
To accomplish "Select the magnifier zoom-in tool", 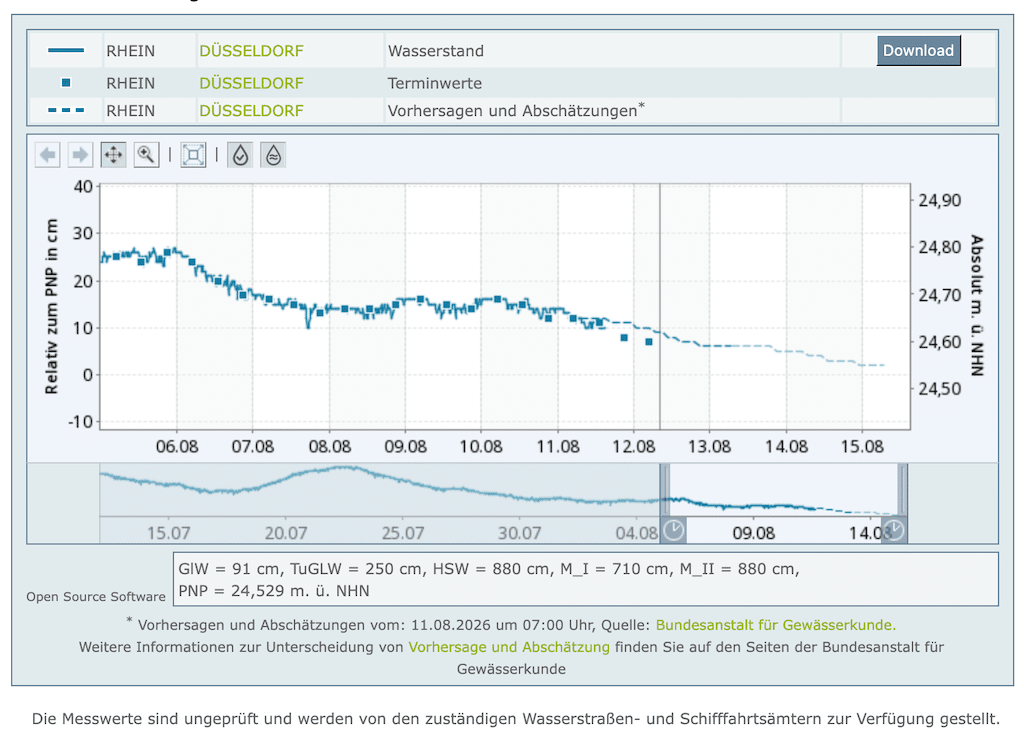I will point(146,155).
